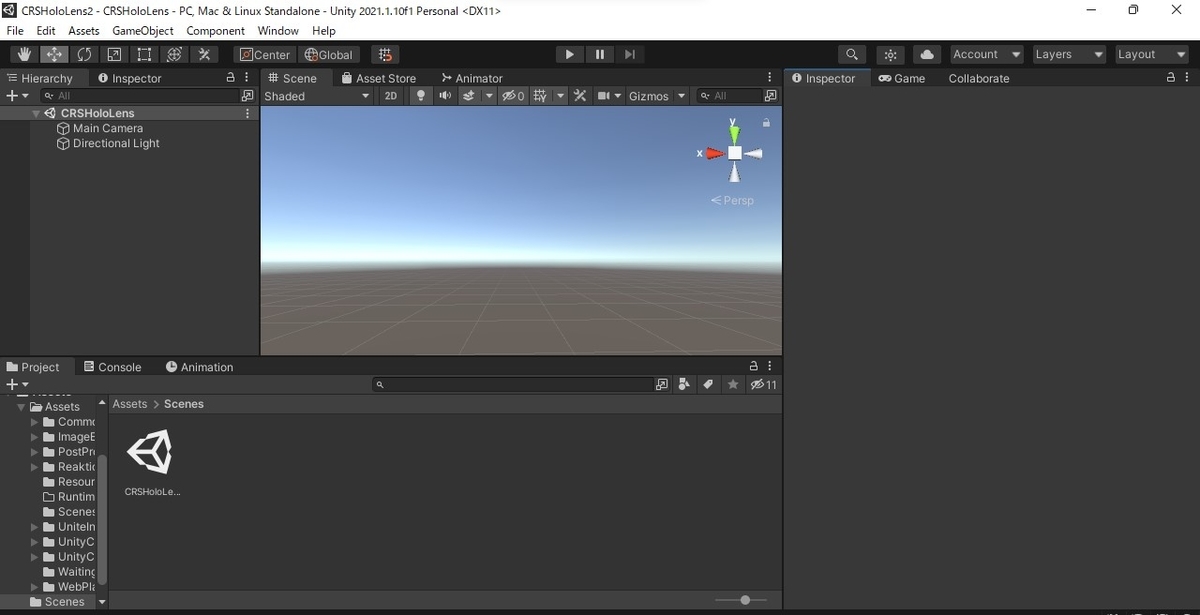Toggle hidden packages visibility showing 11
1200x615 pixels.
coord(764,384)
